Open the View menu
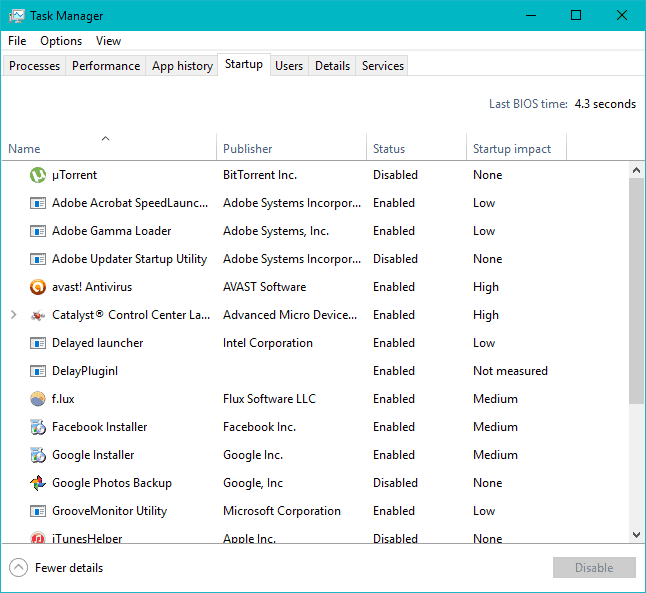Image resolution: width=646 pixels, height=593 pixels. (108, 41)
